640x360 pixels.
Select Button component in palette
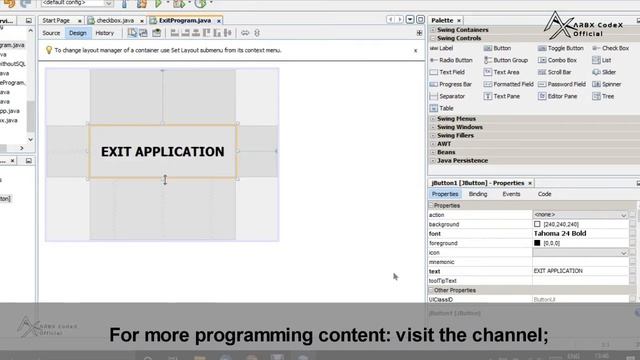[497, 48]
